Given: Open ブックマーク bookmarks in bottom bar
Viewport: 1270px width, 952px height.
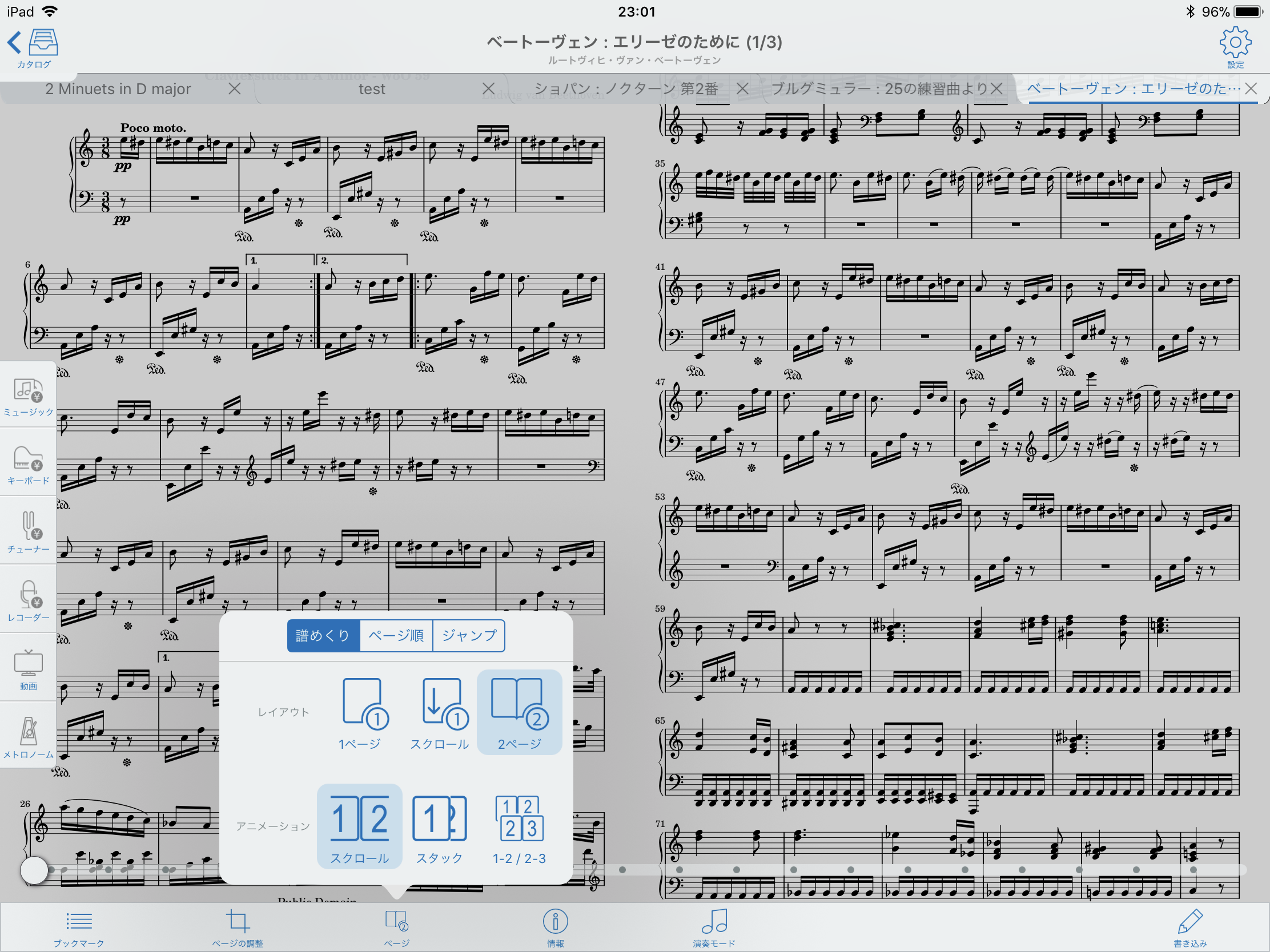Looking at the screenshot, I should pos(79,928).
